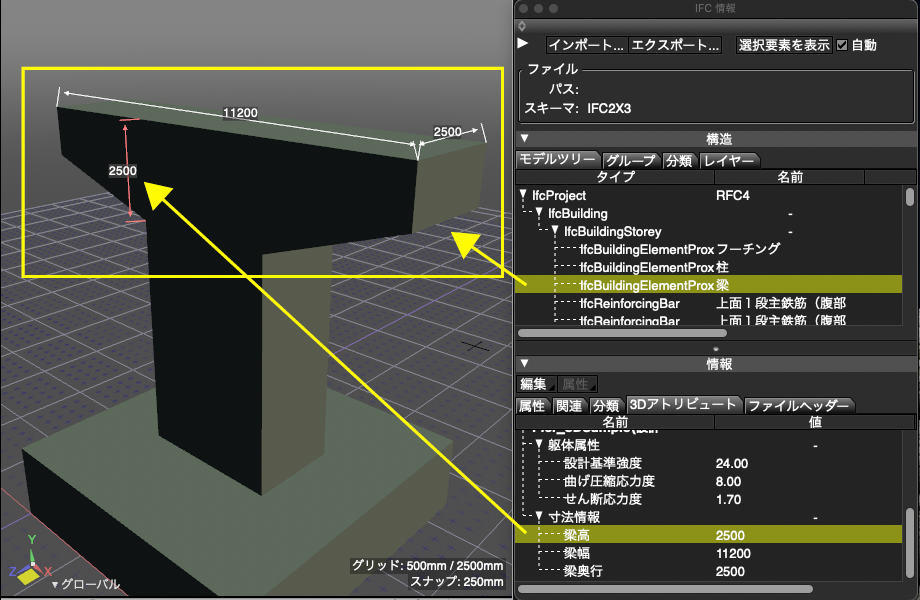Viewport: 920px width, 600px height.
Task: Click the スナップ 250mm readout
Action: 457,581
